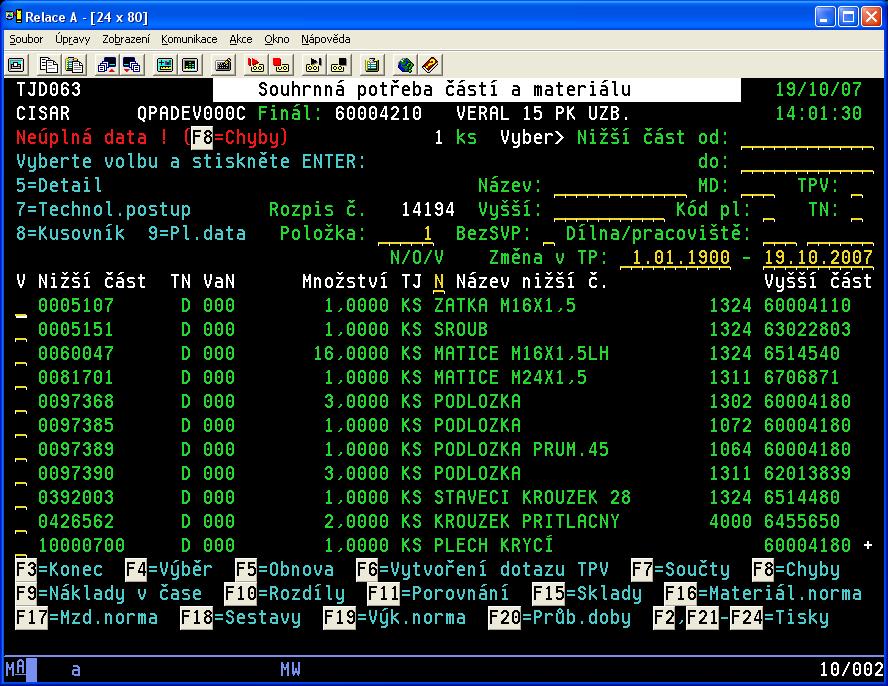
Task: Click the black Play Macro icon
Action: pos(314,65)
